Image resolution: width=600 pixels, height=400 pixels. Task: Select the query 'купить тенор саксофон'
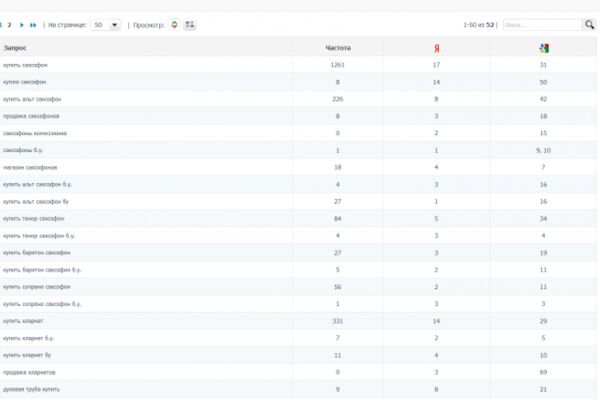coord(34,219)
